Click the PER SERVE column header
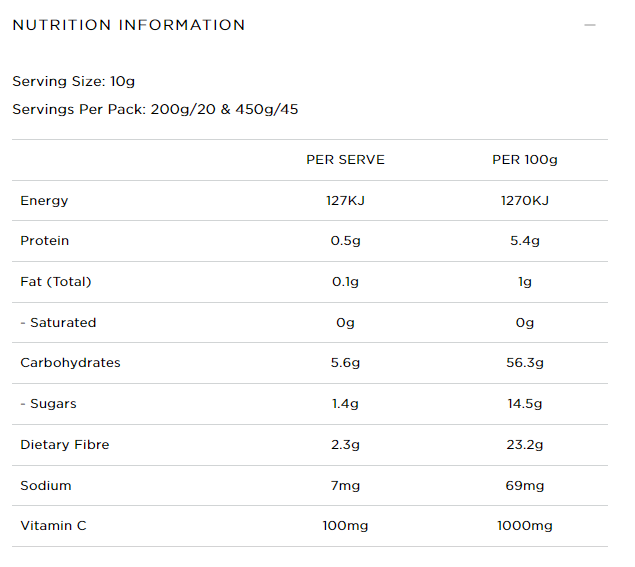Viewport: 635px width, 567px height. [345, 160]
